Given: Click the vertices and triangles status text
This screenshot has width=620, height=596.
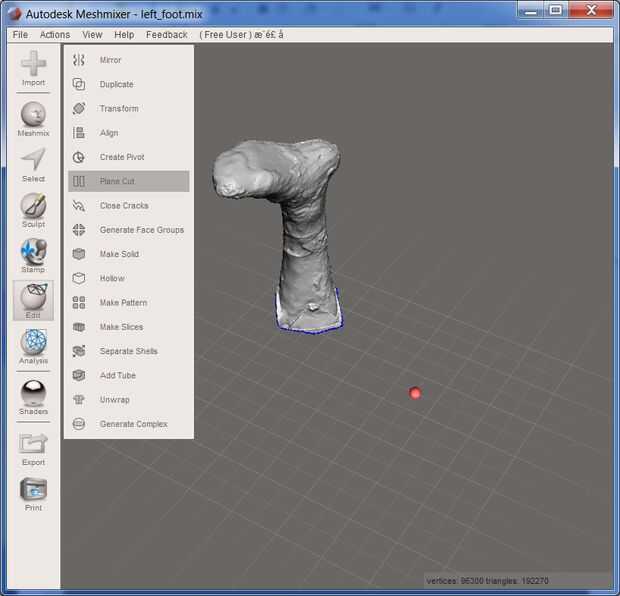Looking at the screenshot, I should click(x=487, y=581).
